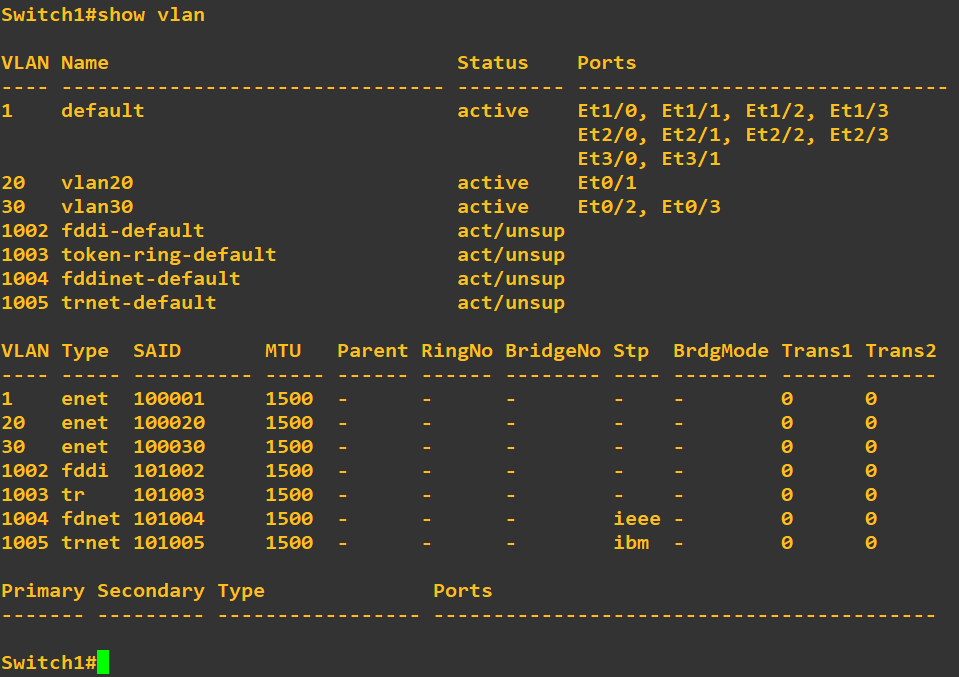Click the BrdgMode column header
Viewport: 959px width, 677px height.
tap(720, 351)
